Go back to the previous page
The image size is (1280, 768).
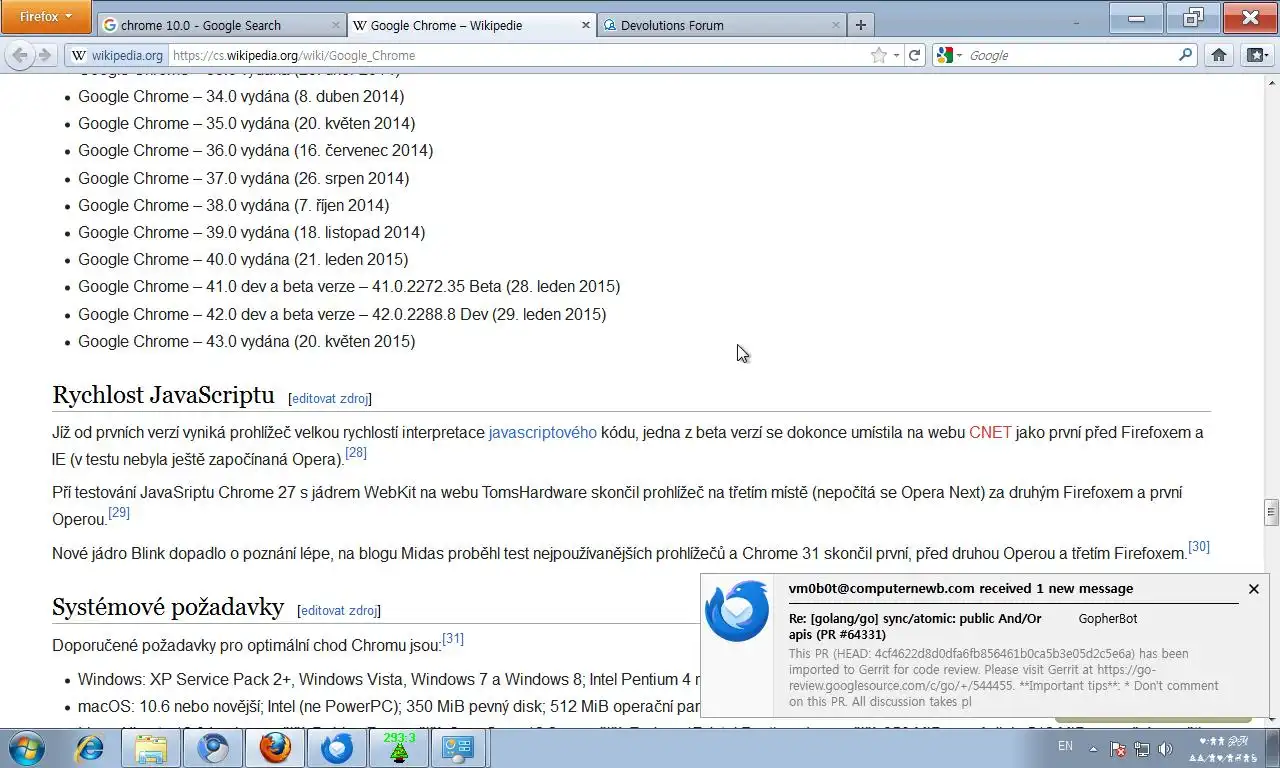click(x=19, y=55)
